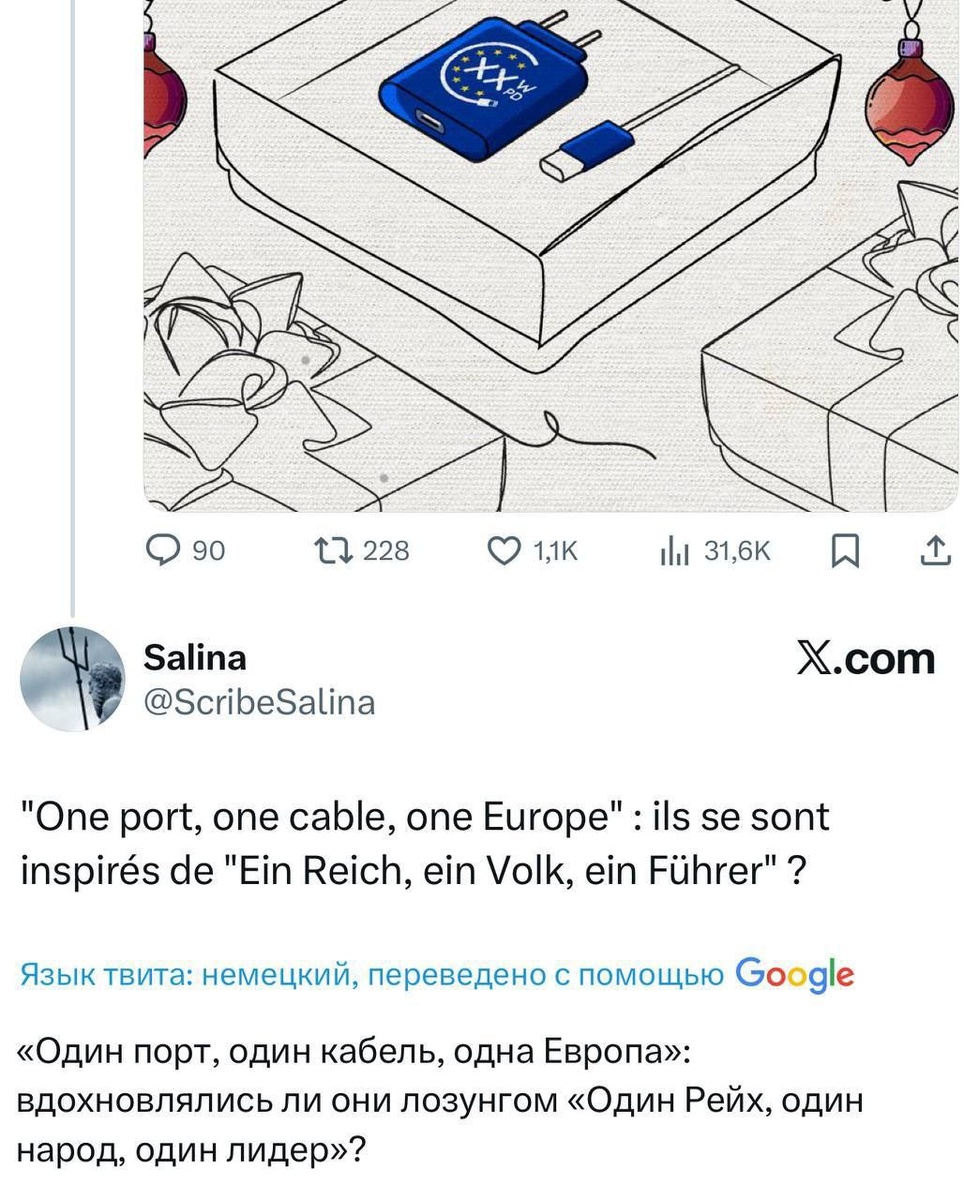Click the handle '@ScribeSalina'

point(258,702)
